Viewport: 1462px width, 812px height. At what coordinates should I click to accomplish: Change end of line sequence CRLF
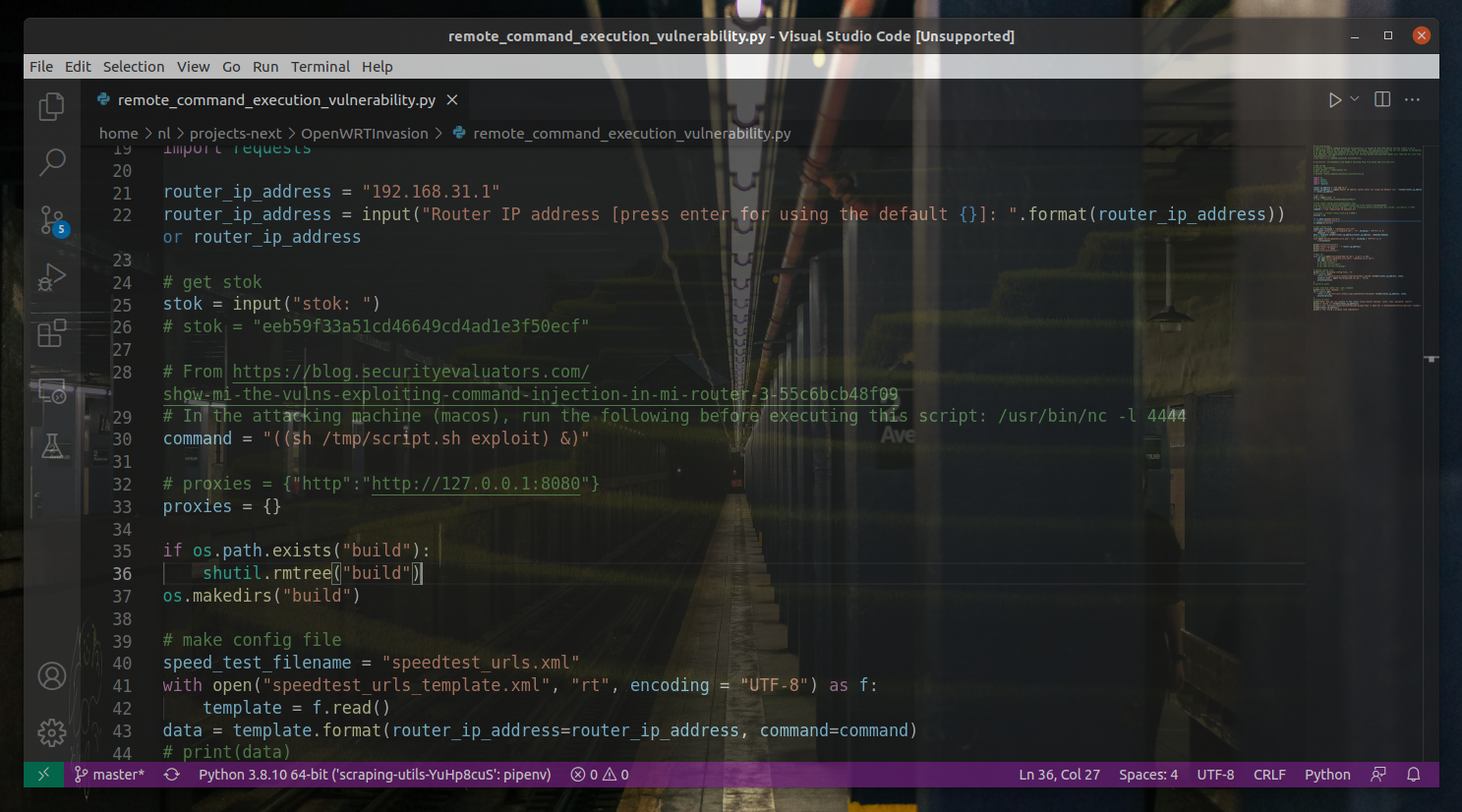click(x=1269, y=775)
